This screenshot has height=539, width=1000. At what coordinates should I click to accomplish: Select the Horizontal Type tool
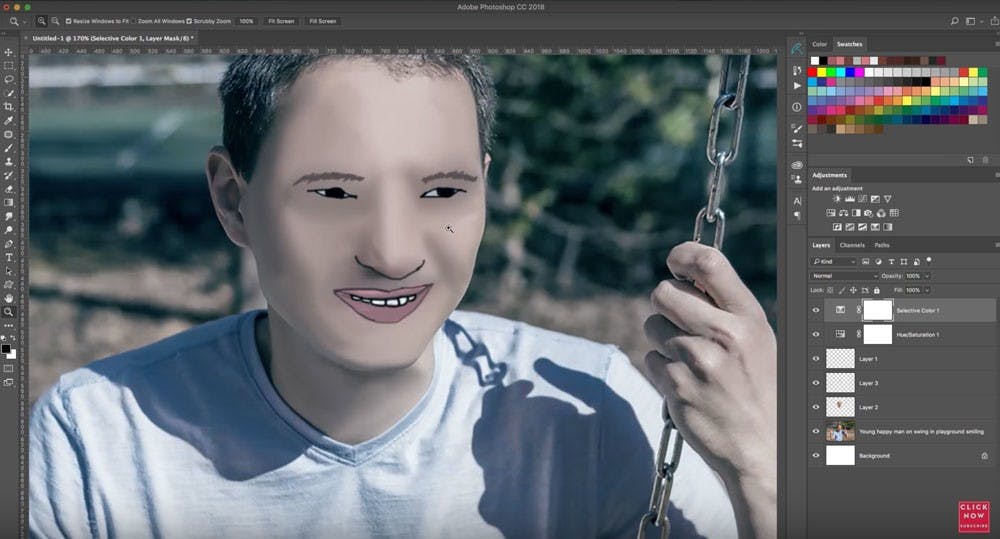(x=8, y=258)
